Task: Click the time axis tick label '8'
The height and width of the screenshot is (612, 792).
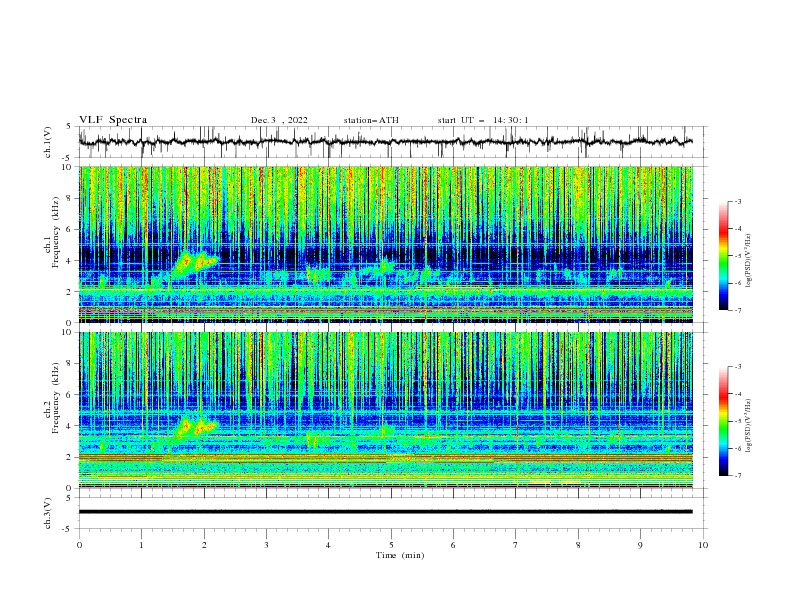Action: [x=578, y=545]
